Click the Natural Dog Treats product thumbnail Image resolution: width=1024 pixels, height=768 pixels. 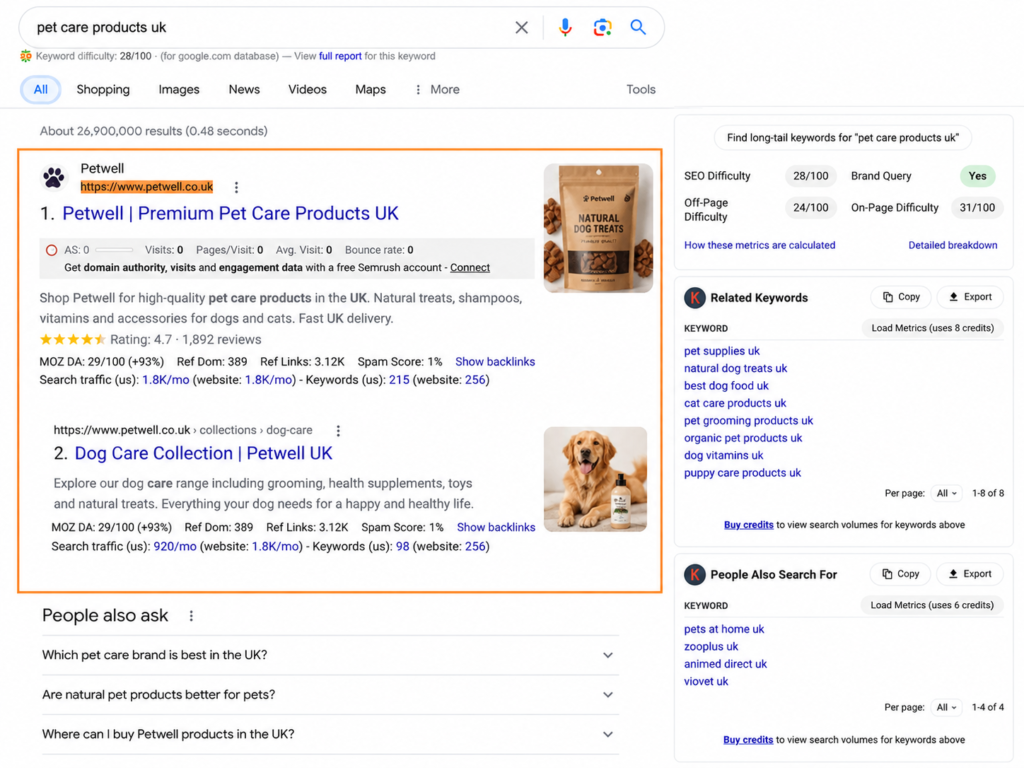(x=598, y=228)
